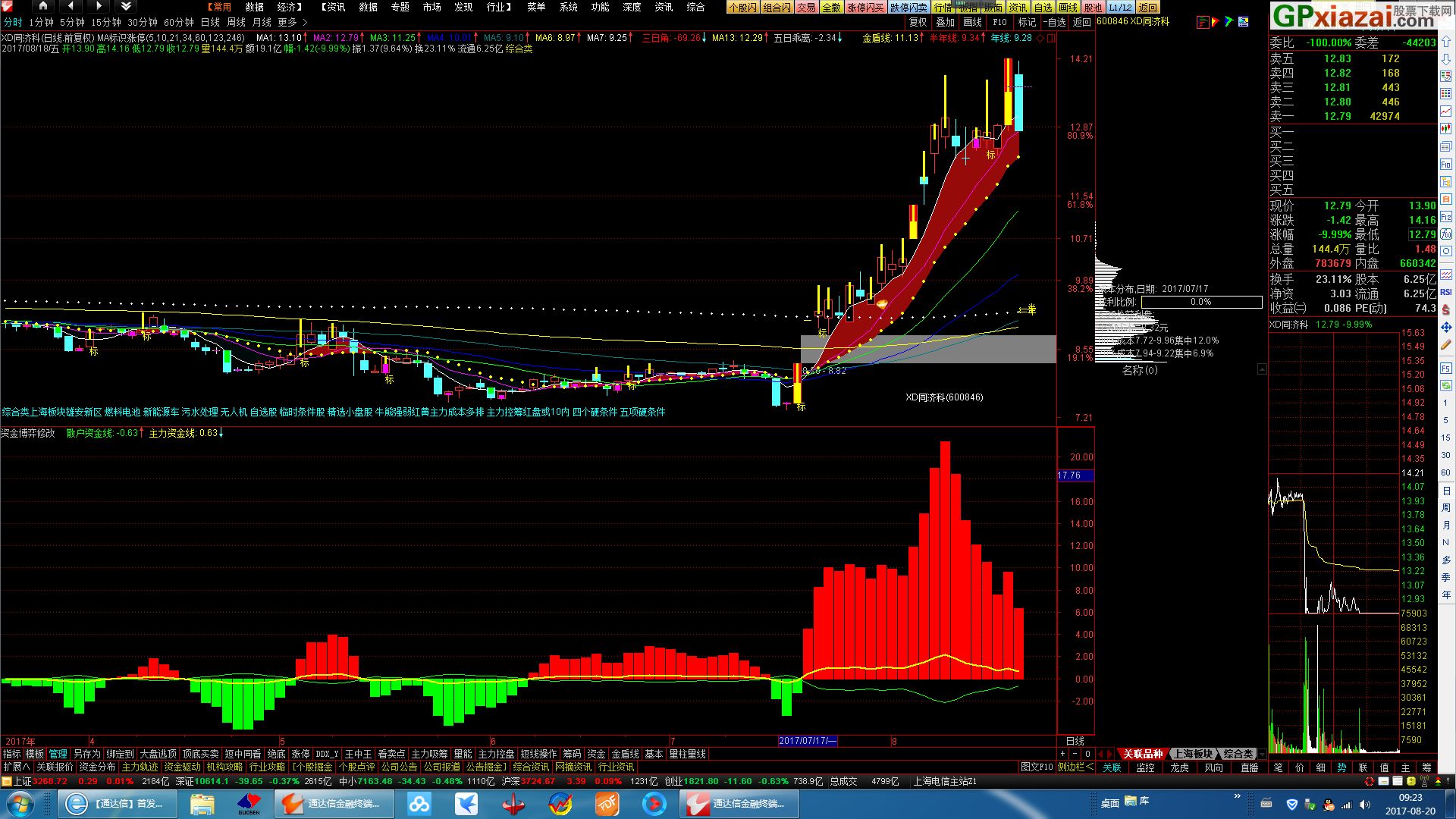Click the 复权 button

(918, 22)
